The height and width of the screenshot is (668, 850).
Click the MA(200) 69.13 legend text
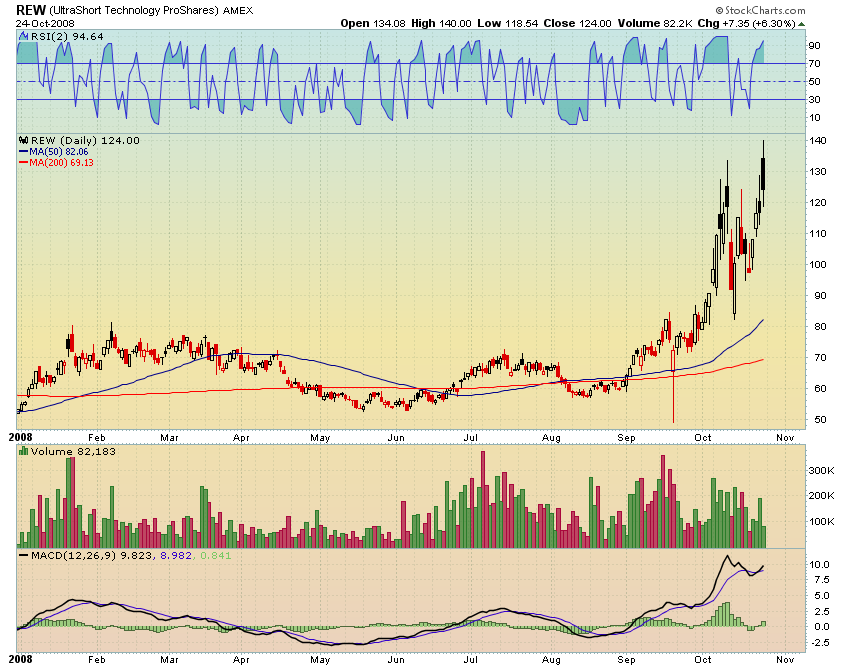pyautogui.click(x=61, y=163)
